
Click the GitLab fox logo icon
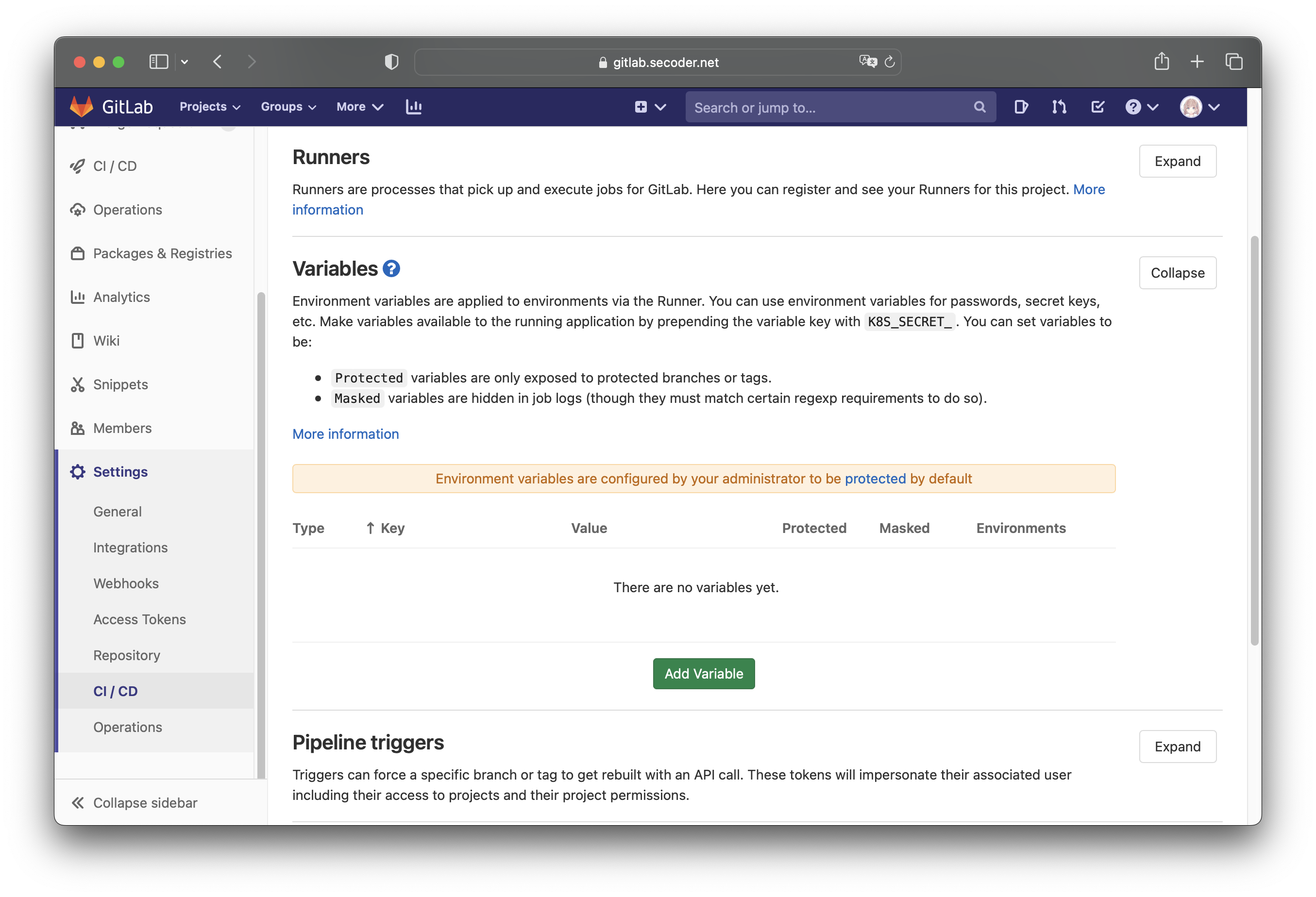click(x=82, y=106)
